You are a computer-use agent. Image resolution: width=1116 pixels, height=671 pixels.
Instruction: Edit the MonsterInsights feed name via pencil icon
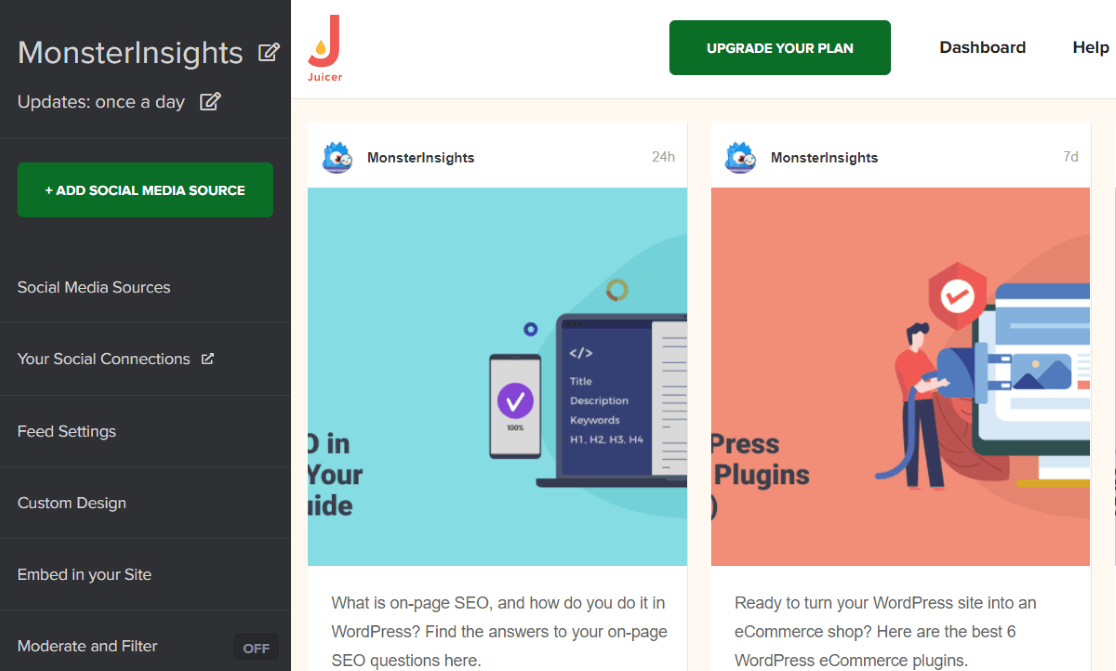click(x=268, y=52)
